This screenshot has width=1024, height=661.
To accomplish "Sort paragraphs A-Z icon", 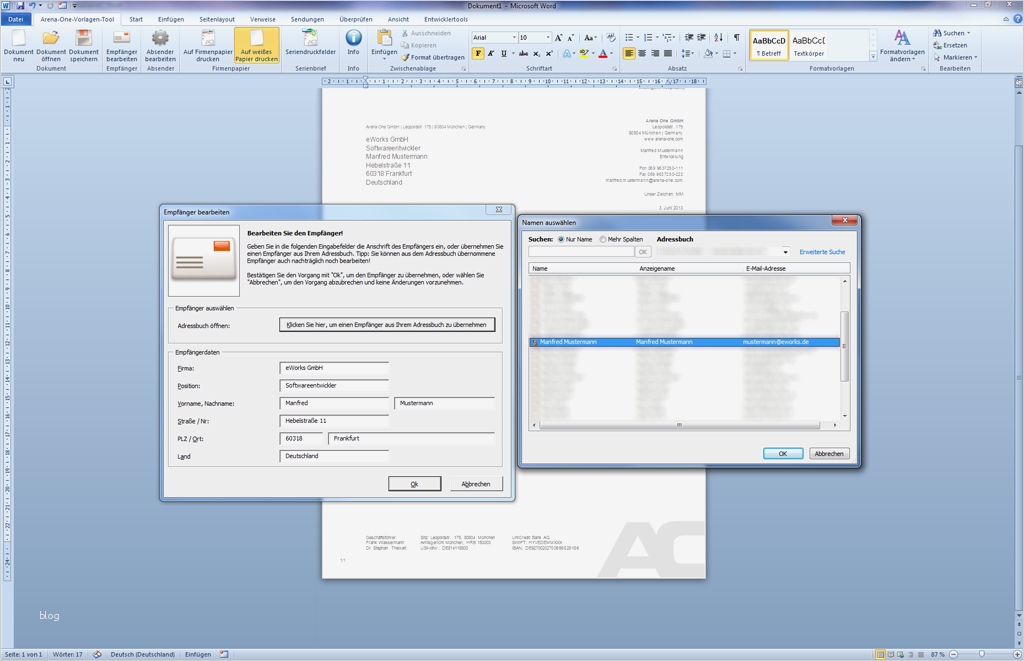I will 718,38.
